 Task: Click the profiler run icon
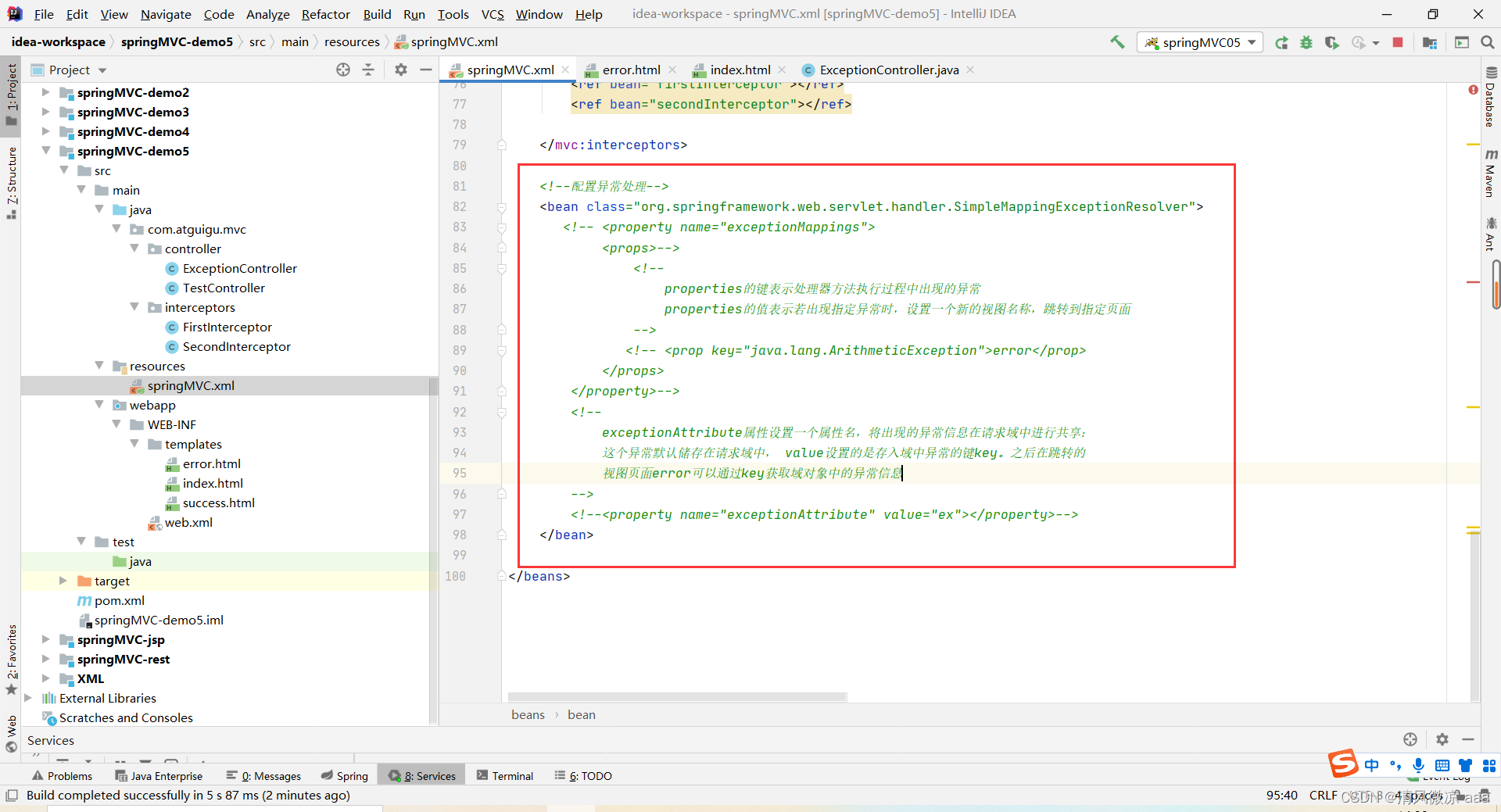[x=1359, y=42]
